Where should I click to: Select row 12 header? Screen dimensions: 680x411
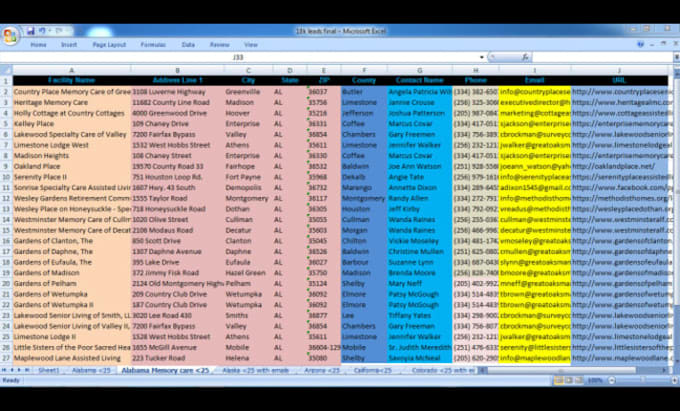tap(6, 198)
